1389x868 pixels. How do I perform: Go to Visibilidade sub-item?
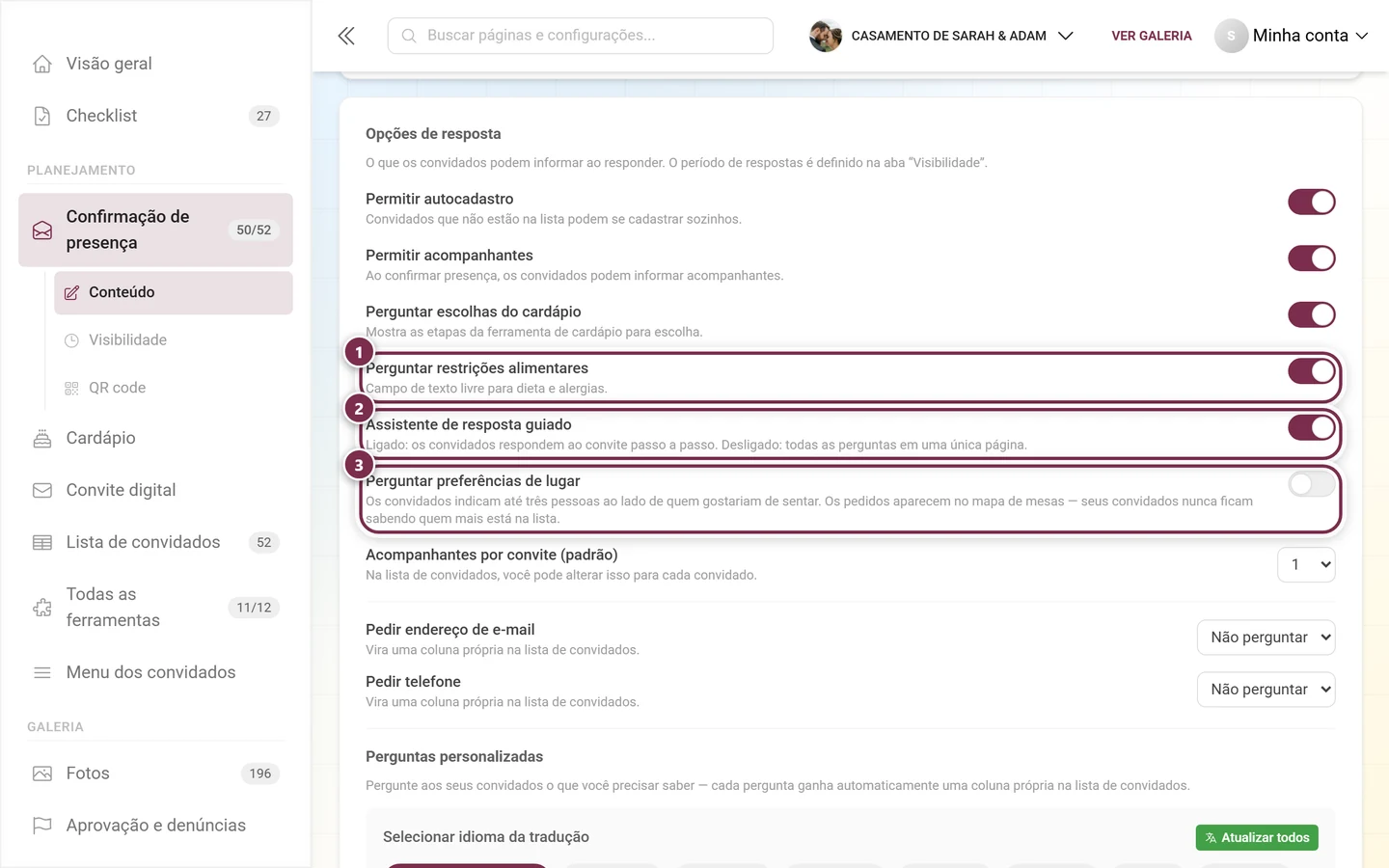(x=174, y=340)
